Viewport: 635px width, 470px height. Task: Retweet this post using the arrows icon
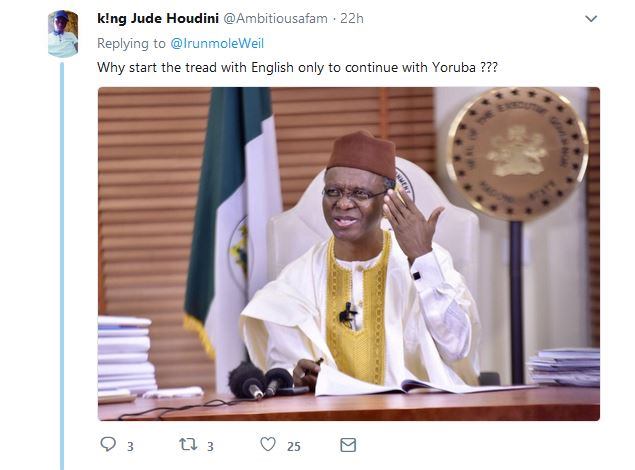pos(188,444)
